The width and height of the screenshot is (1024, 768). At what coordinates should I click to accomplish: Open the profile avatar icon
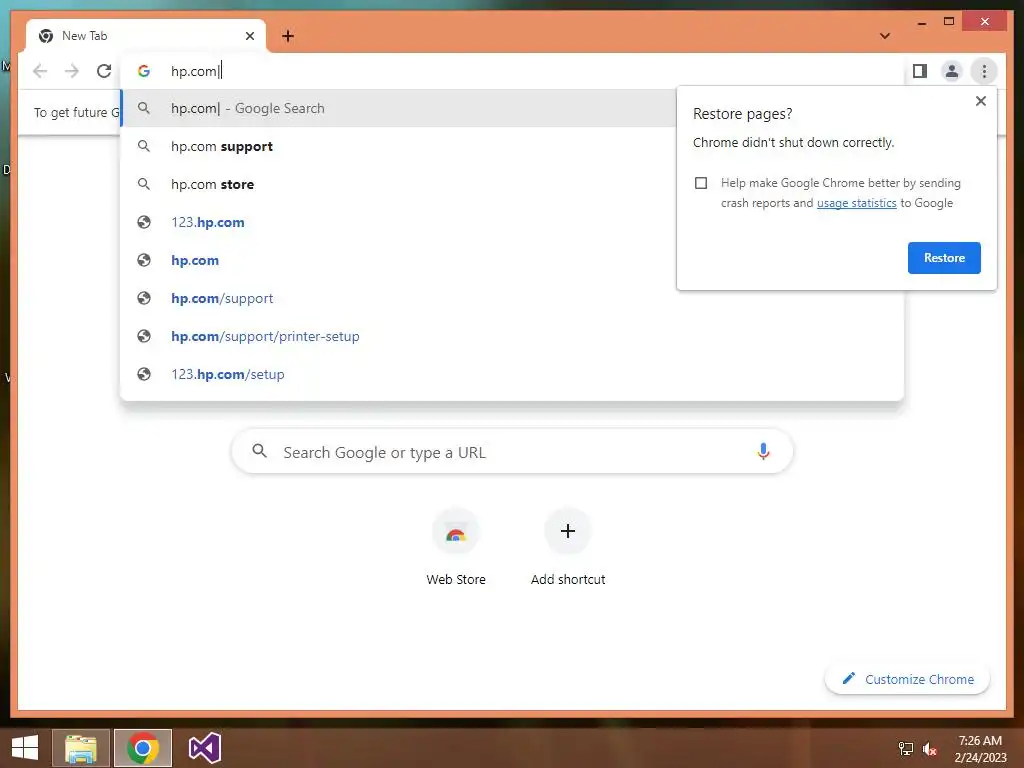[952, 71]
